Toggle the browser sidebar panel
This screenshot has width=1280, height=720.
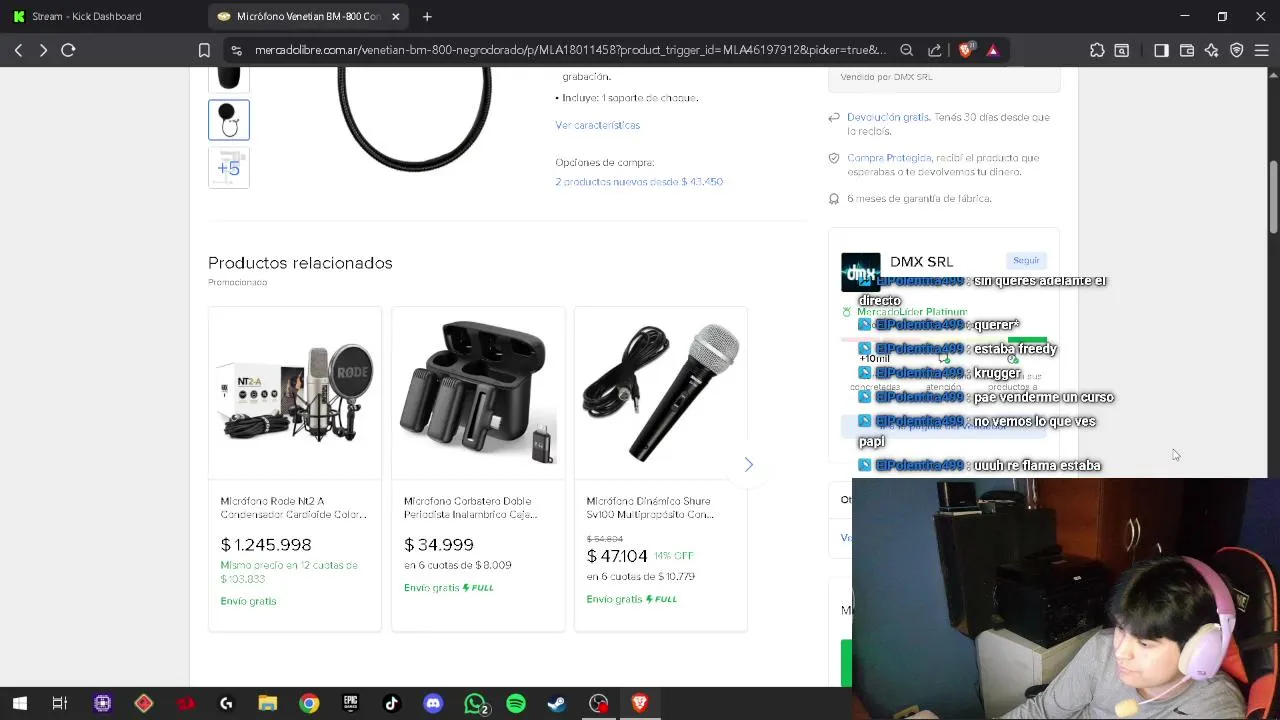point(1161,50)
